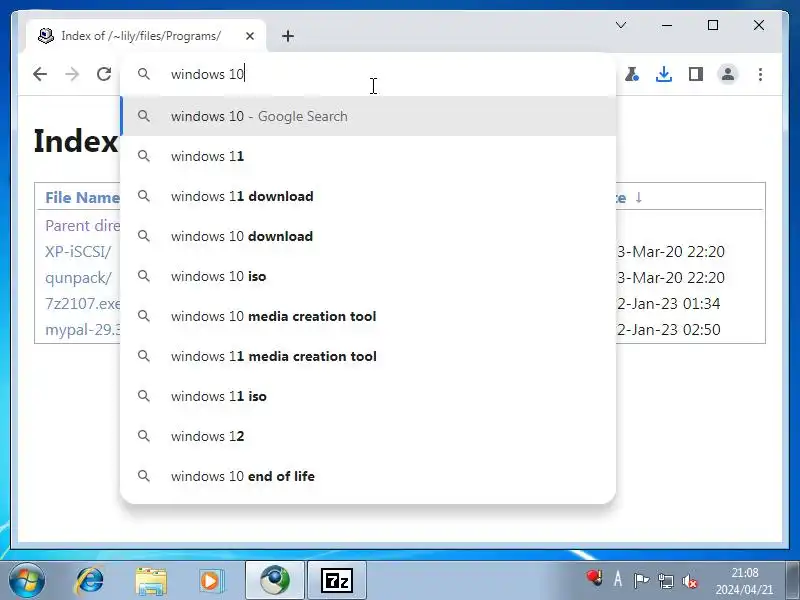Select the Index of /~lily/files/Programs/ tab
Image resolution: width=800 pixels, height=600 pixels.
coord(141,36)
